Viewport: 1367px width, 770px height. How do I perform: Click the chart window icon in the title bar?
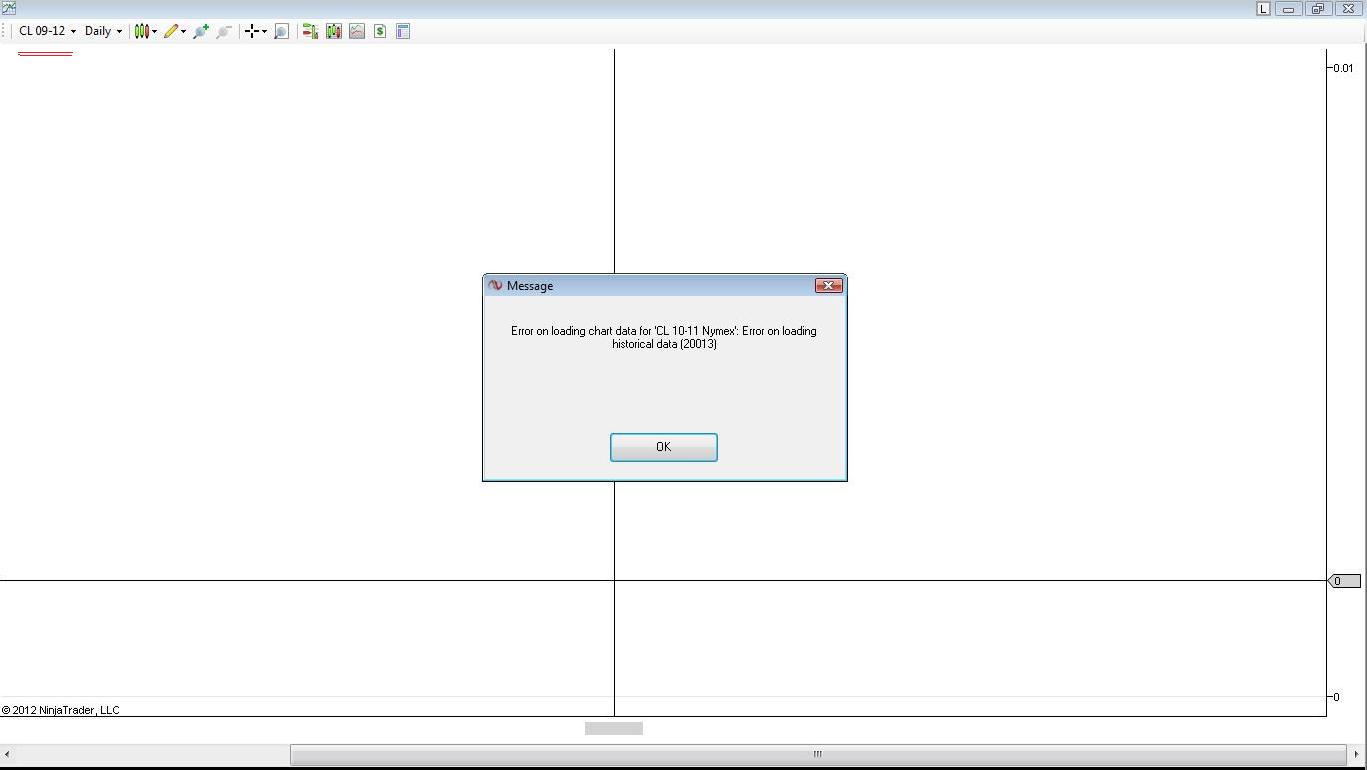9,8
